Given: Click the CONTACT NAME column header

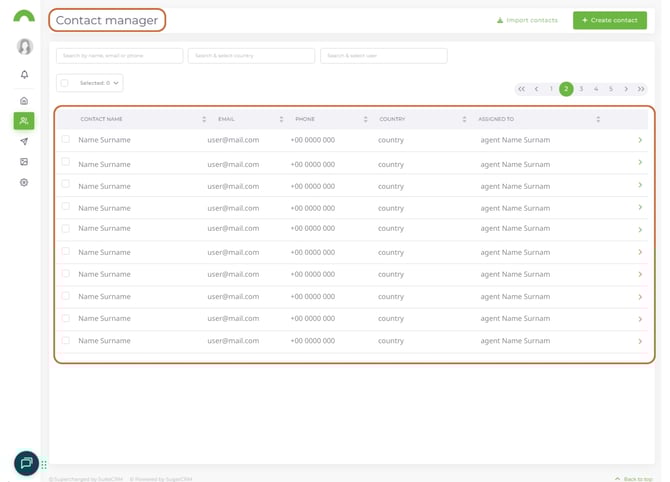Looking at the screenshot, I should tap(101, 119).
